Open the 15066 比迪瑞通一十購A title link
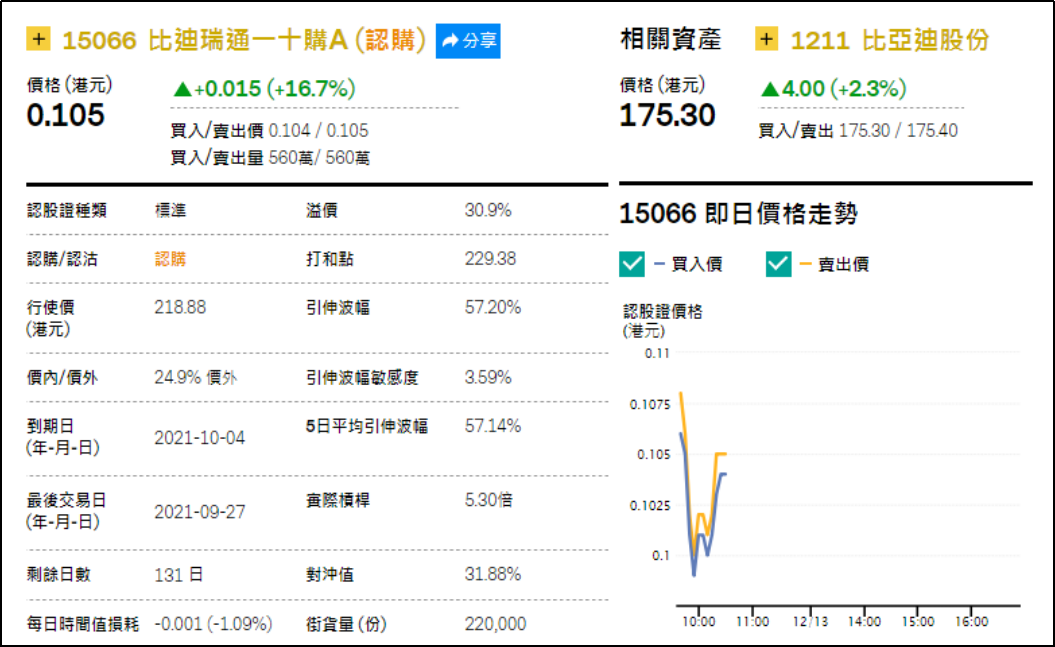This screenshot has width=1055, height=647. (244, 40)
